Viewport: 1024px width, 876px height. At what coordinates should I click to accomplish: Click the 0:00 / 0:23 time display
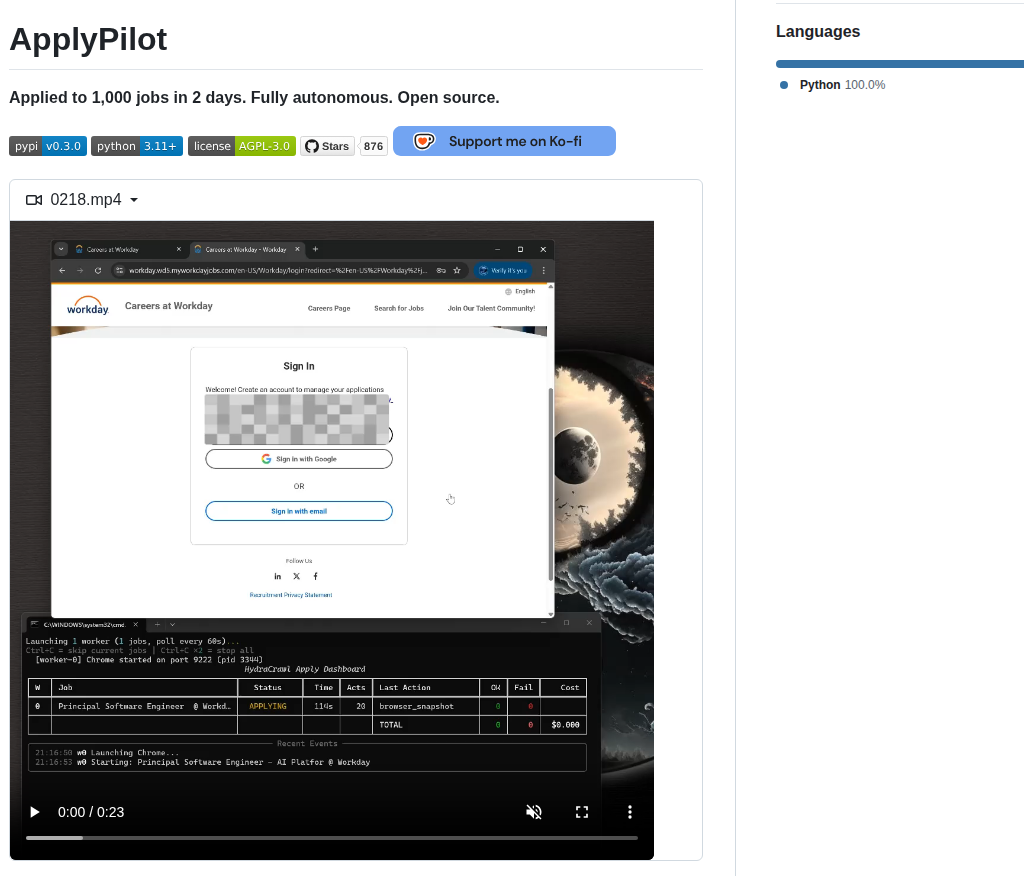click(x=91, y=812)
